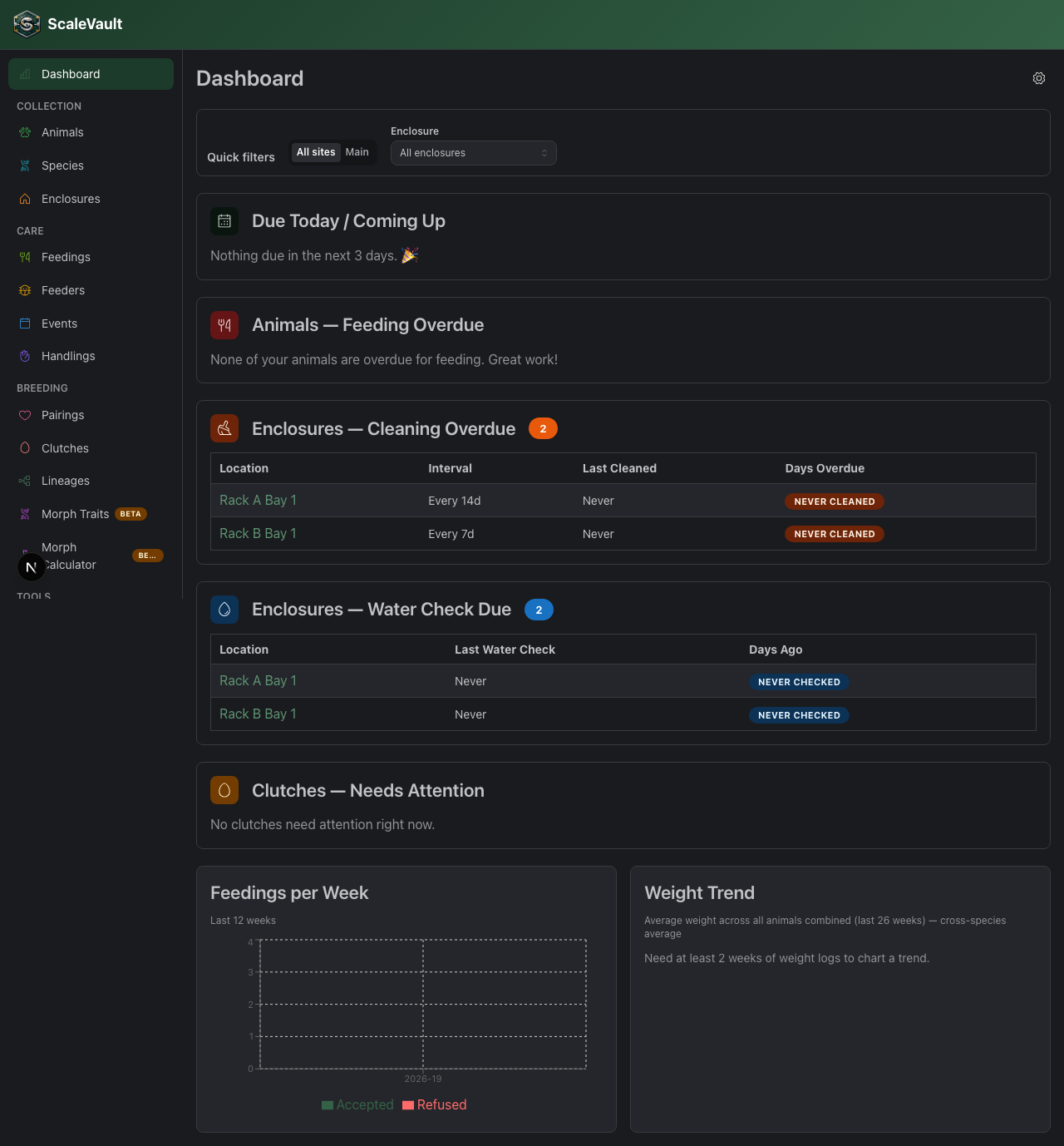Go to Handlings in the sidebar

pos(91,356)
